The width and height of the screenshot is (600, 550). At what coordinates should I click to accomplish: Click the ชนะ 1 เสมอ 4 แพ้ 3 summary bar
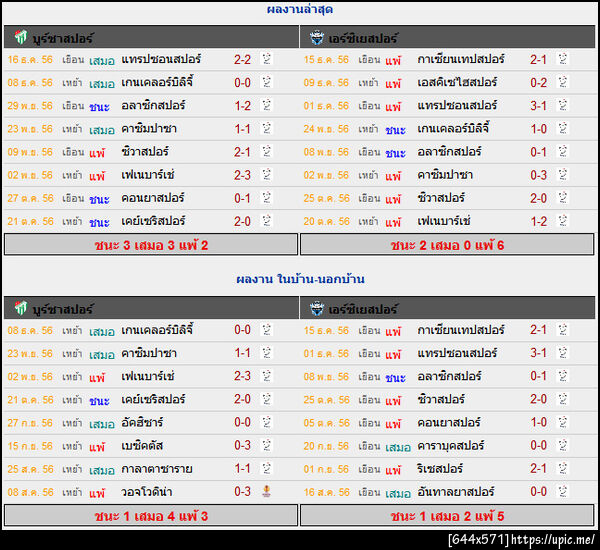pyautogui.click(x=151, y=515)
